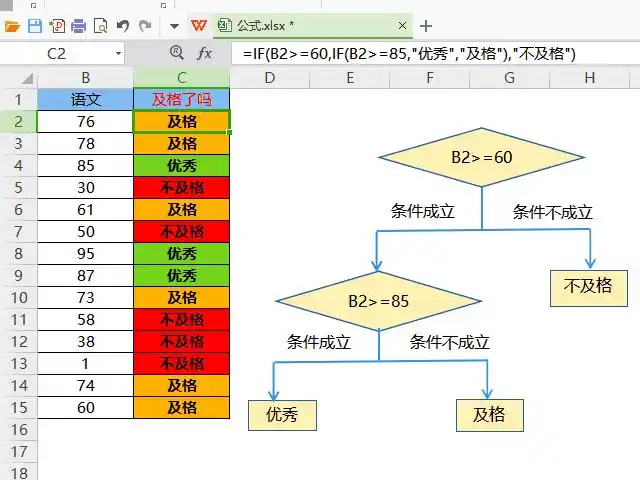Select row 5 header
The image size is (640, 480).
pos(18,187)
